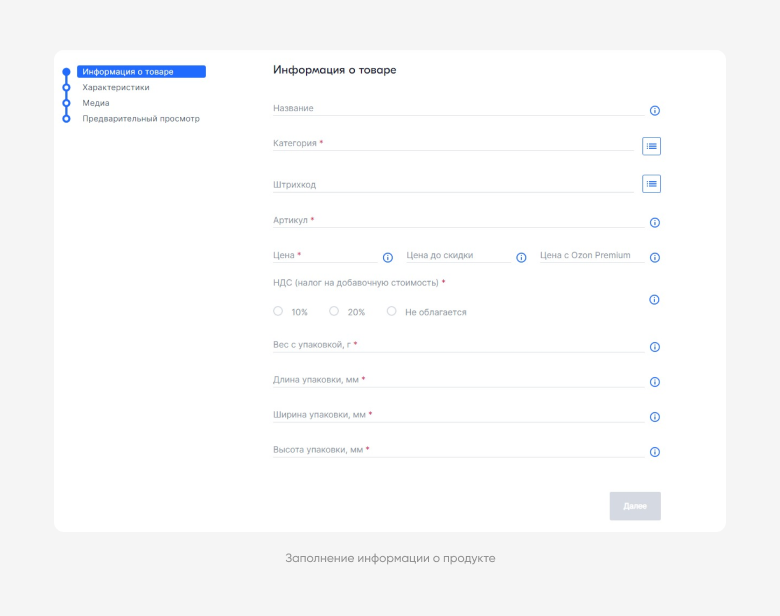Open category list icon beside Категория
780x616 pixels.
(x=651, y=146)
